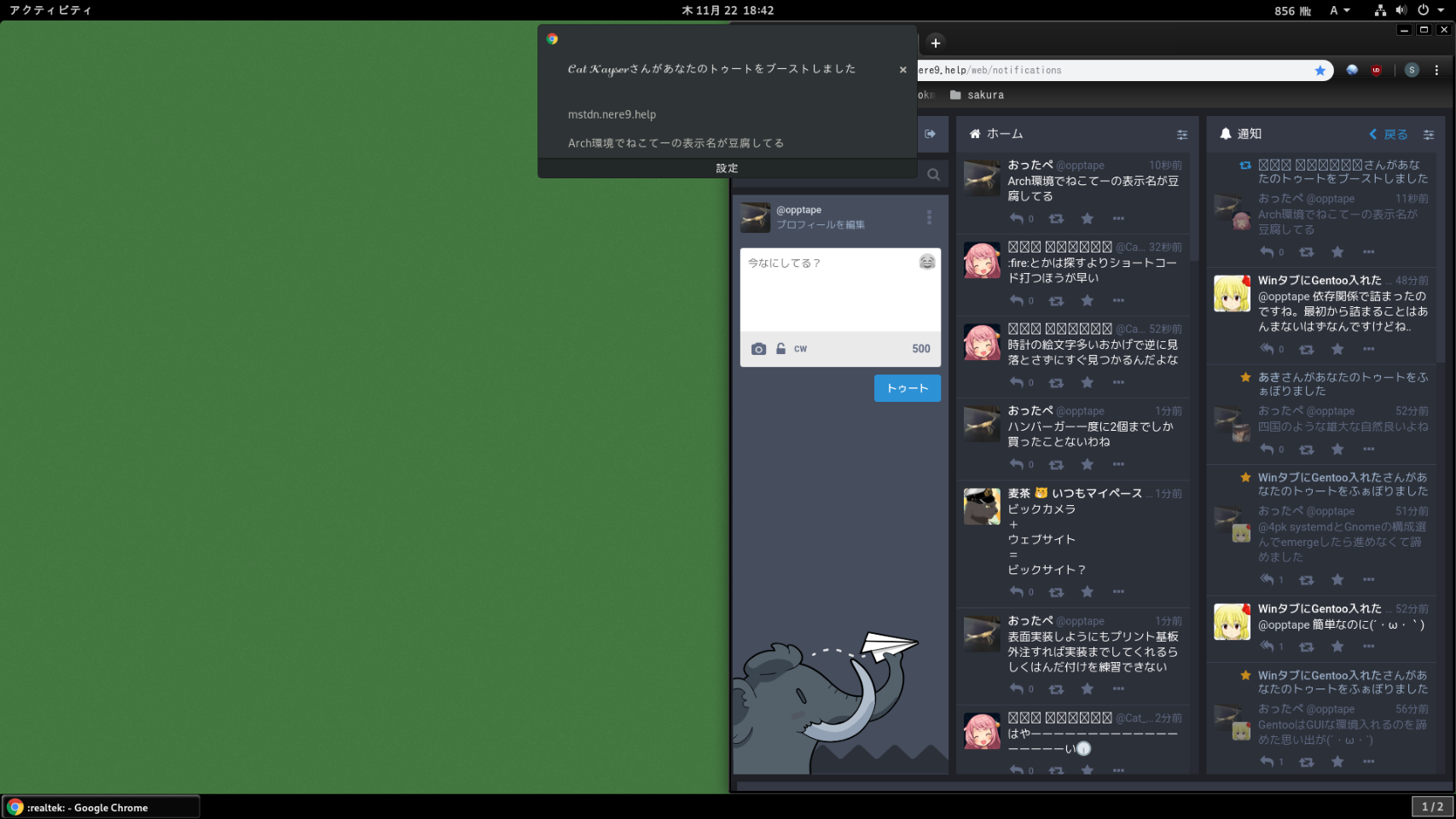The height and width of the screenshot is (819, 1456).
Task: Reply to the 依存関係で詰まった notification toot
Action: pyautogui.click(x=1267, y=349)
